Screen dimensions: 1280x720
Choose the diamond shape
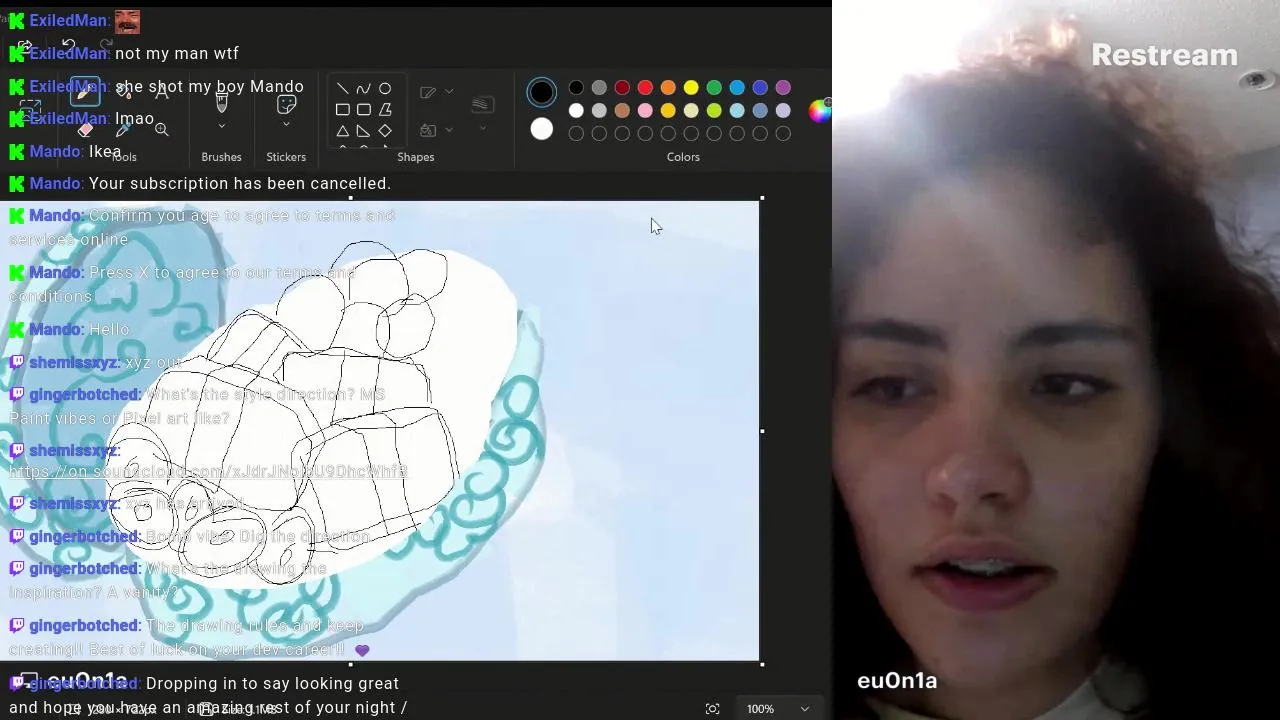(x=385, y=131)
